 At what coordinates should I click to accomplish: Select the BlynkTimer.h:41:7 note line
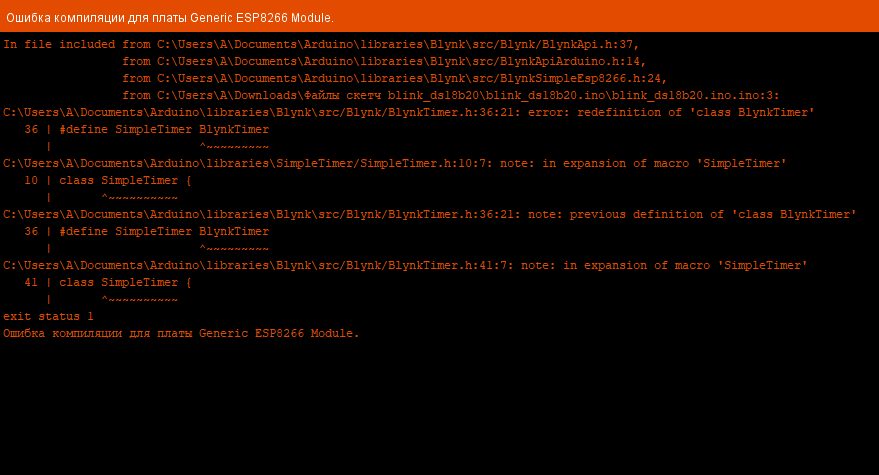tap(405, 266)
